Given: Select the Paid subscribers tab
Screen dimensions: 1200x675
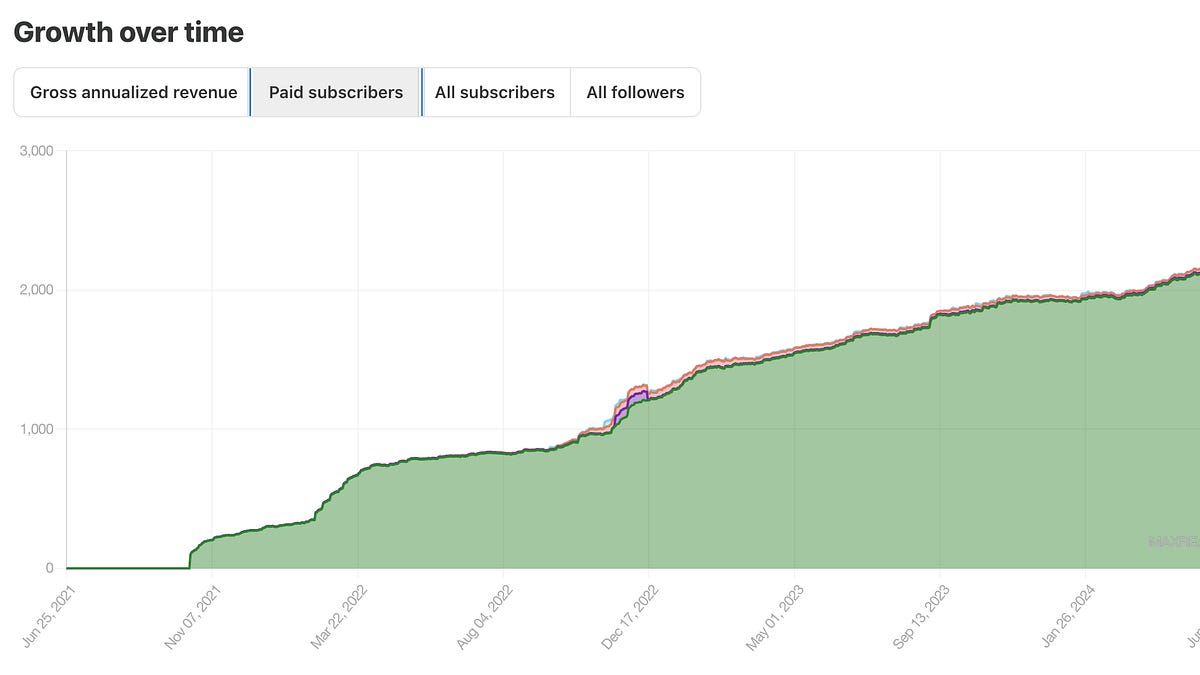Looking at the screenshot, I should click(x=335, y=92).
